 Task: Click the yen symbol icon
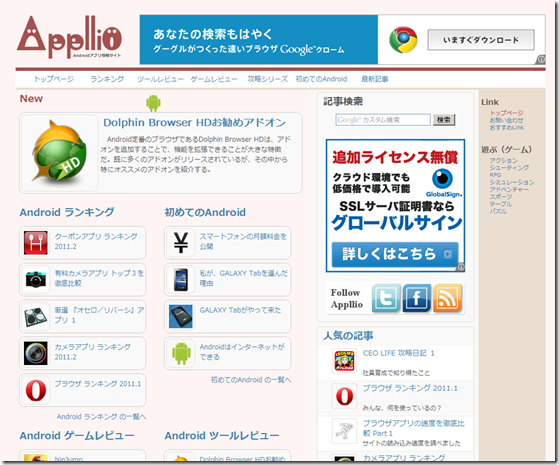click(x=181, y=242)
